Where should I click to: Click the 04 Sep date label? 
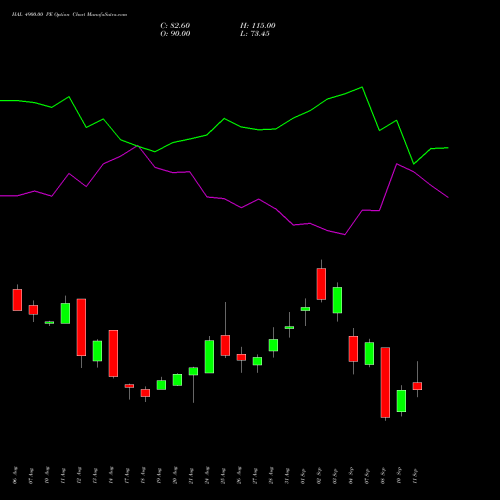tap(351, 475)
